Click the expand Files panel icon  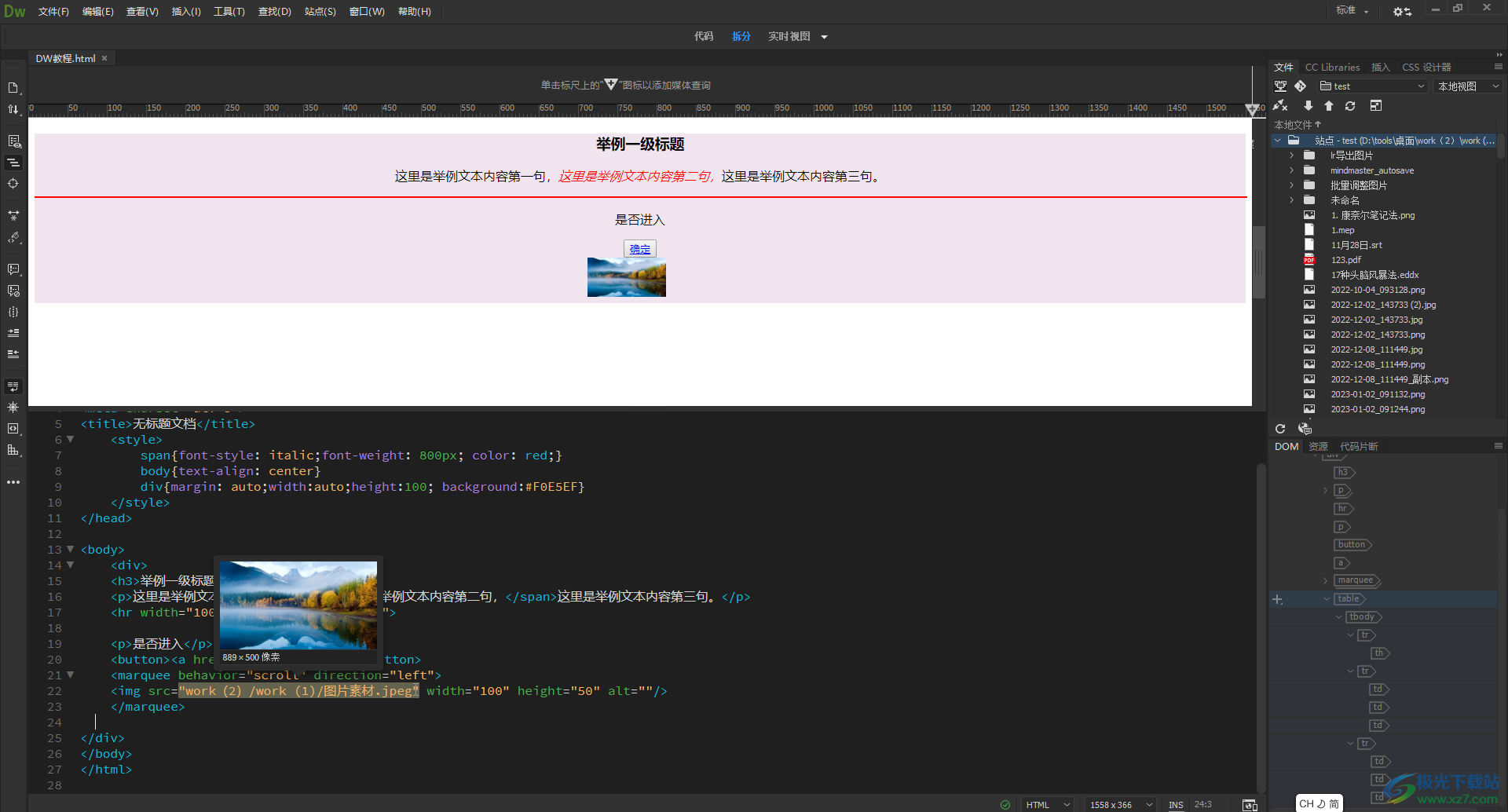click(1375, 105)
